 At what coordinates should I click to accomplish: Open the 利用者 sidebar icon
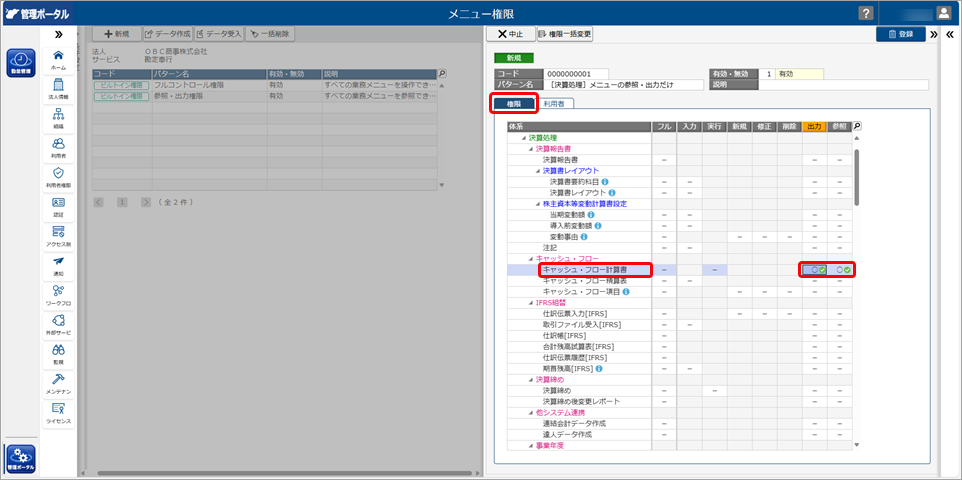pyautogui.click(x=59, y=147)
